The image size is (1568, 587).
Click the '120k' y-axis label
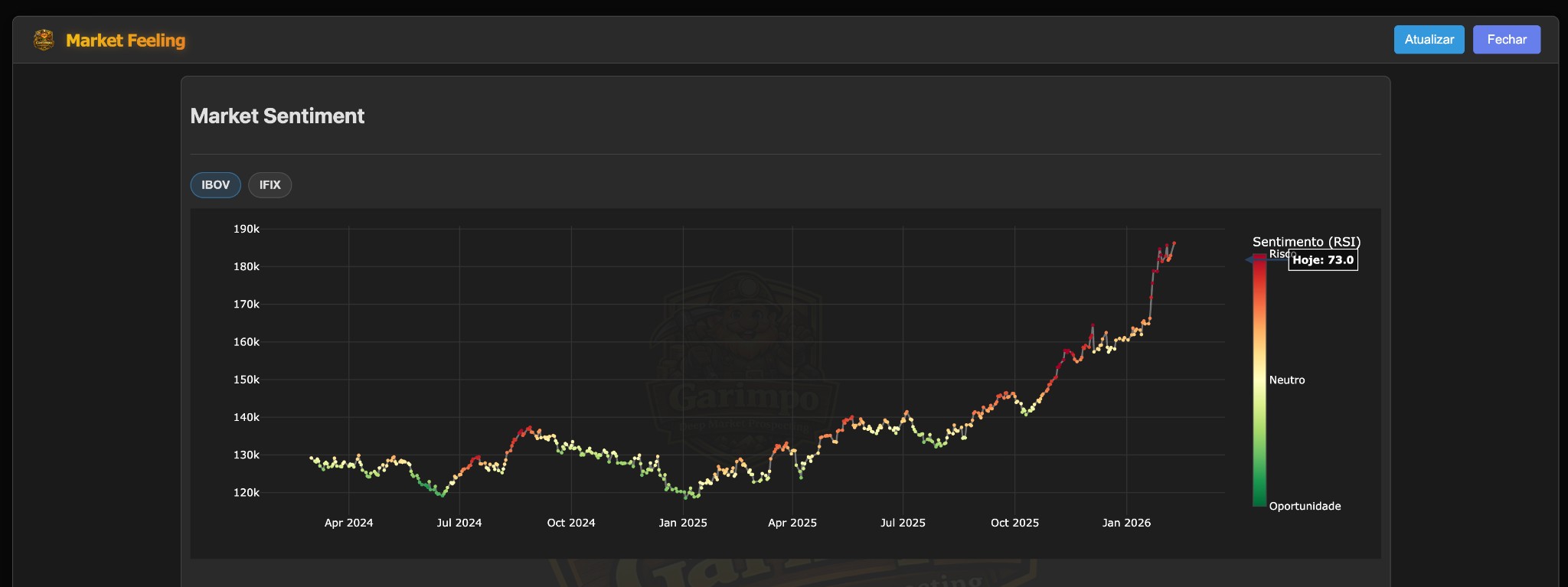(247, 493)
